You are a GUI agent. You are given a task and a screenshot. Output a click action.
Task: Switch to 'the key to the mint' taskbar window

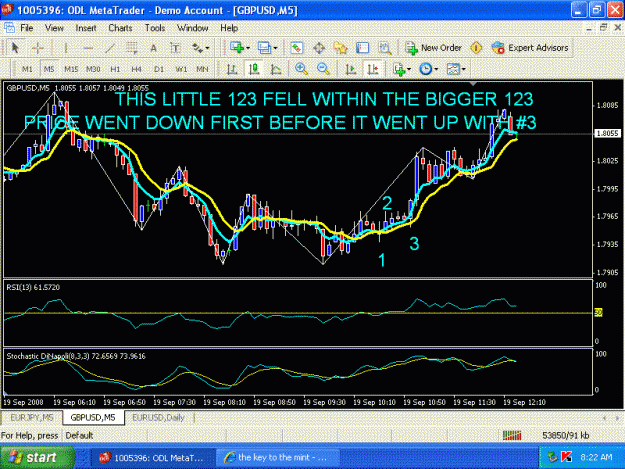tap(278, 458)
